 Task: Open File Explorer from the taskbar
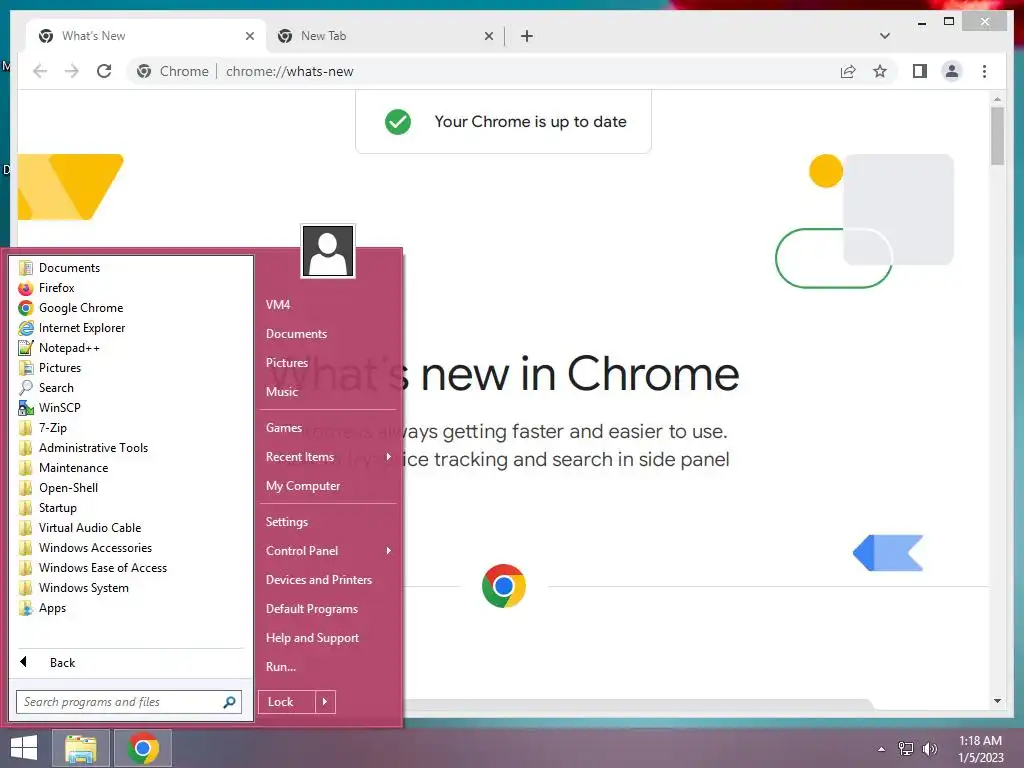click(x=80, y=748)
